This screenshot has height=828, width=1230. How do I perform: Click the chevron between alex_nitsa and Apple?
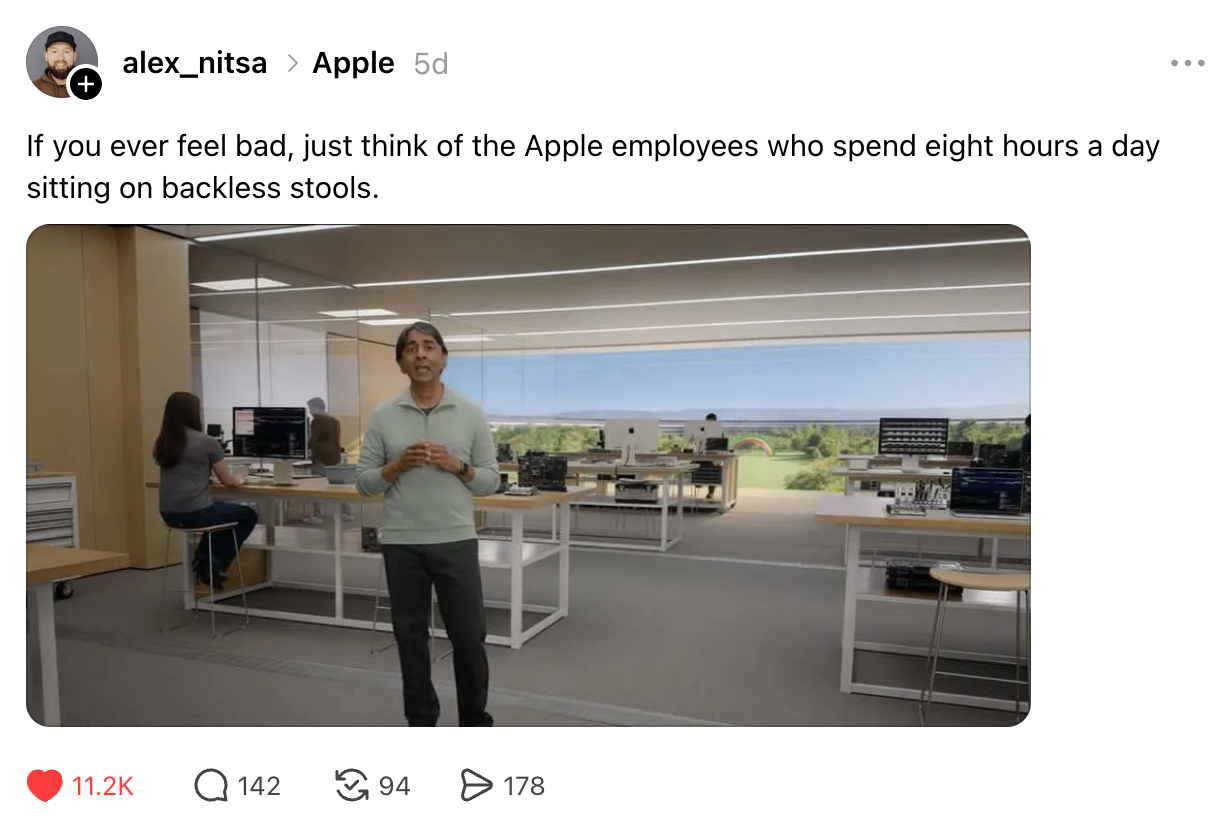[x=292, y=63]
